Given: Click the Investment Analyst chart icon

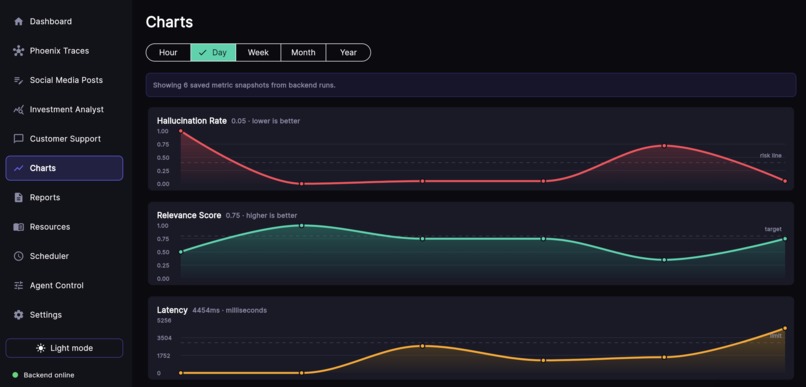Looking at the screenshot, I should (19, 109).
